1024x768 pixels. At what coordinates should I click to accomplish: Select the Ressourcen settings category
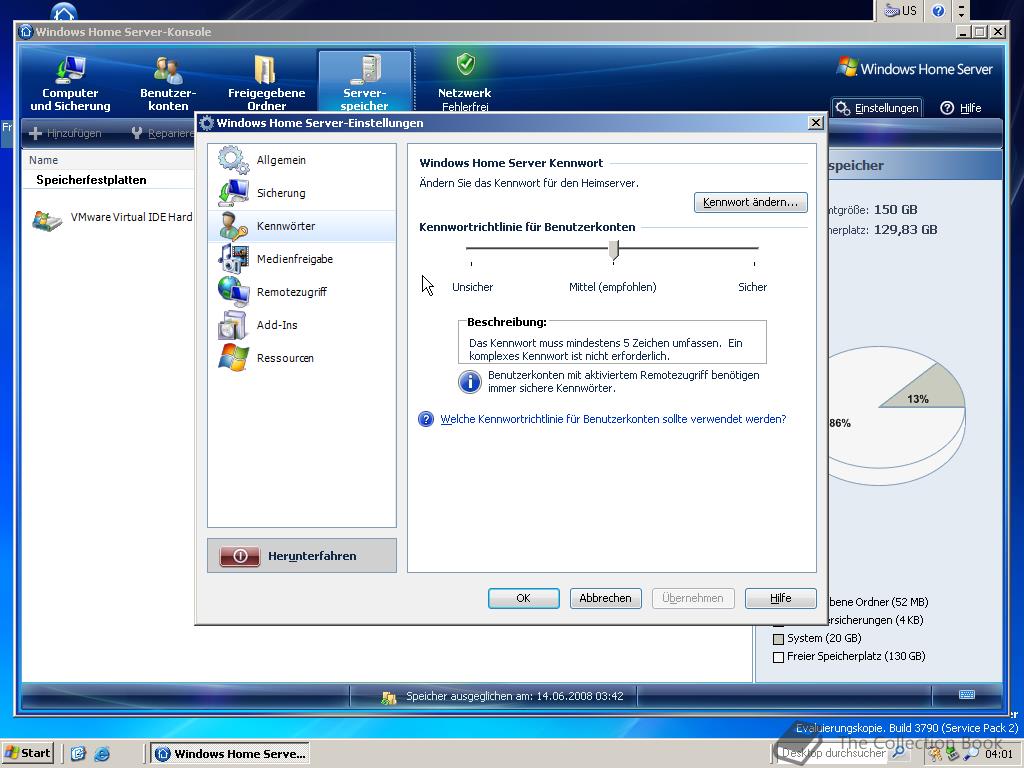(x=302, y=358)
